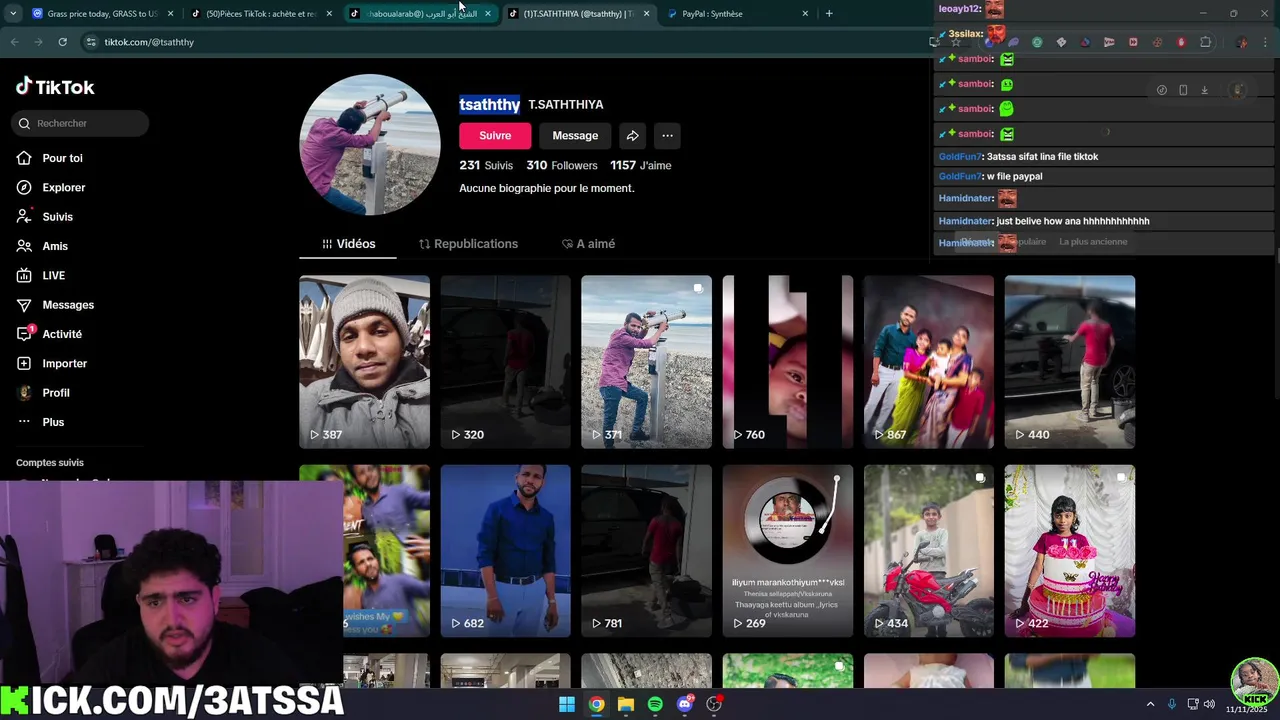The height and width of the screenshot is (720, 1280).
Task: Open the tab search dropdown arrow
Action: click(13, 14)
